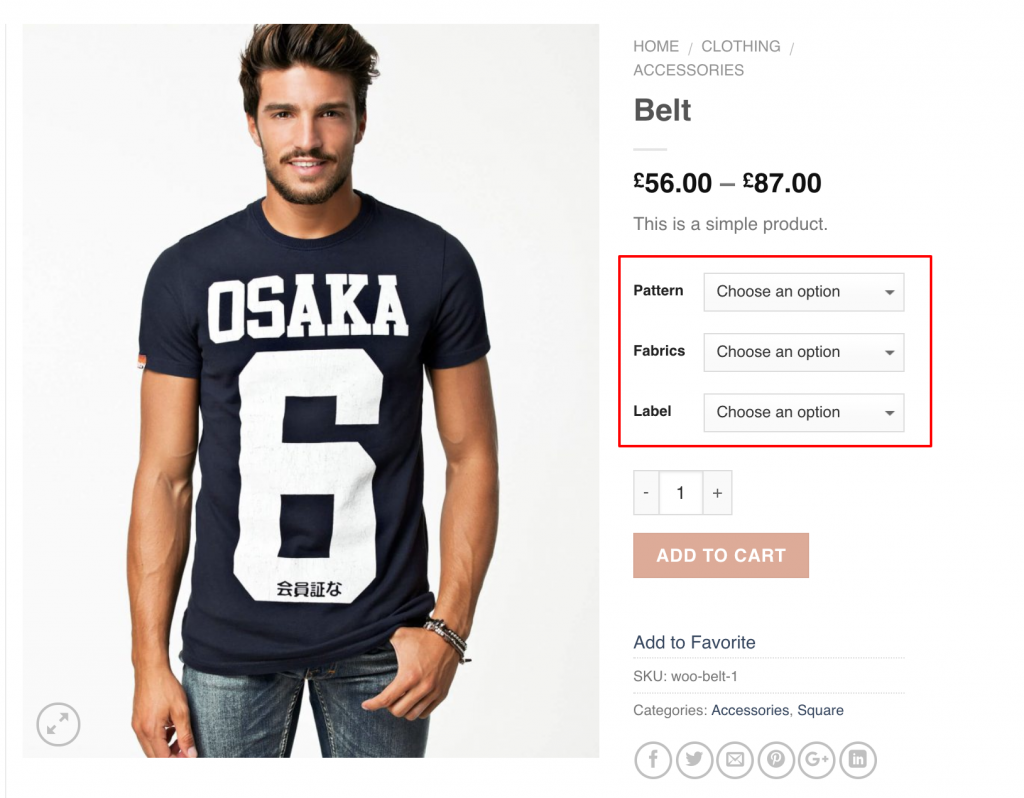View the Square category

821,710
